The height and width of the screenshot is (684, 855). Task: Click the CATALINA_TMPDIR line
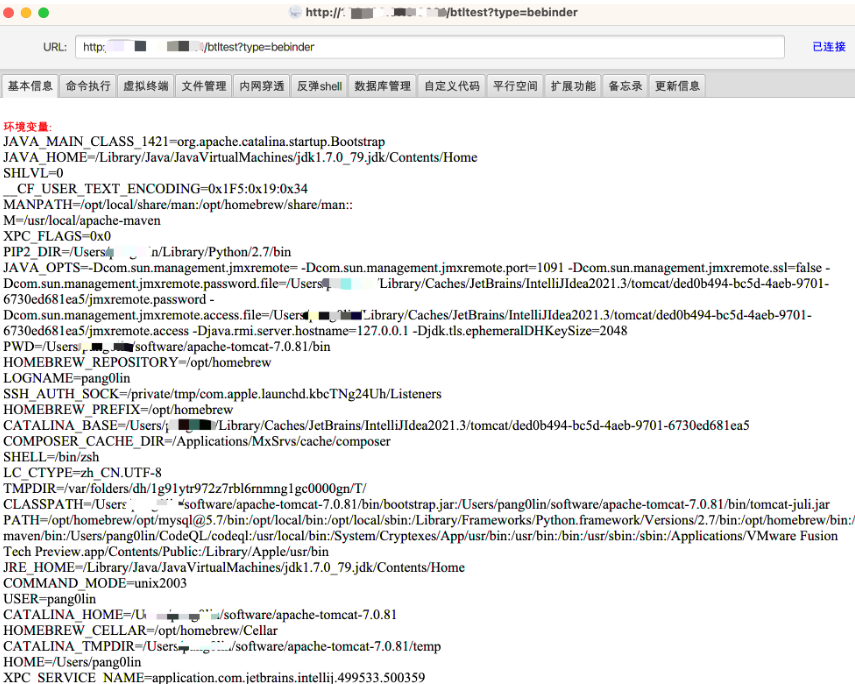pos(222,647)
